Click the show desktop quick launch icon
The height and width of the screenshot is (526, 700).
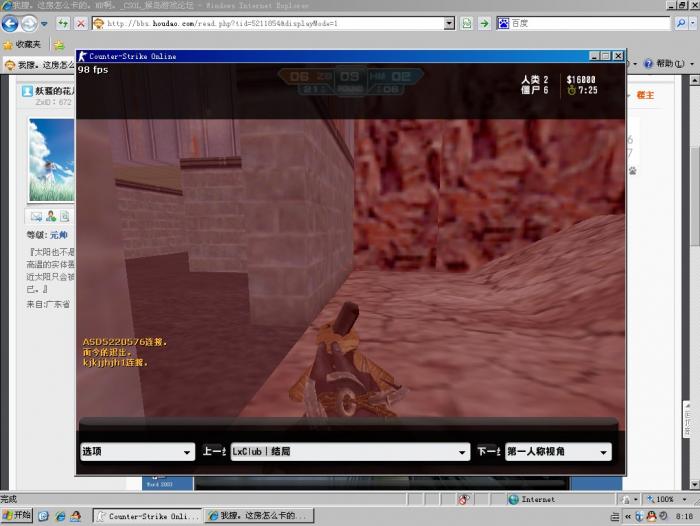tap(43, 516)
